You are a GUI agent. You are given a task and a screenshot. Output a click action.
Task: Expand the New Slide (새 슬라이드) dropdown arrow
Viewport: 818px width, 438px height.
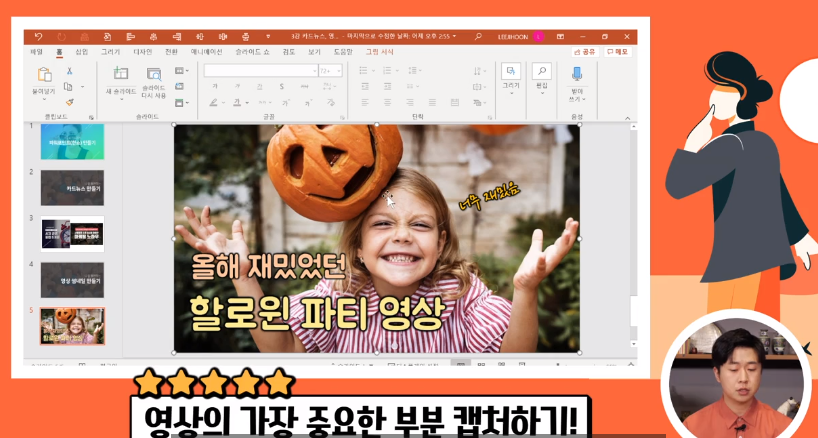tap(121, 99)
